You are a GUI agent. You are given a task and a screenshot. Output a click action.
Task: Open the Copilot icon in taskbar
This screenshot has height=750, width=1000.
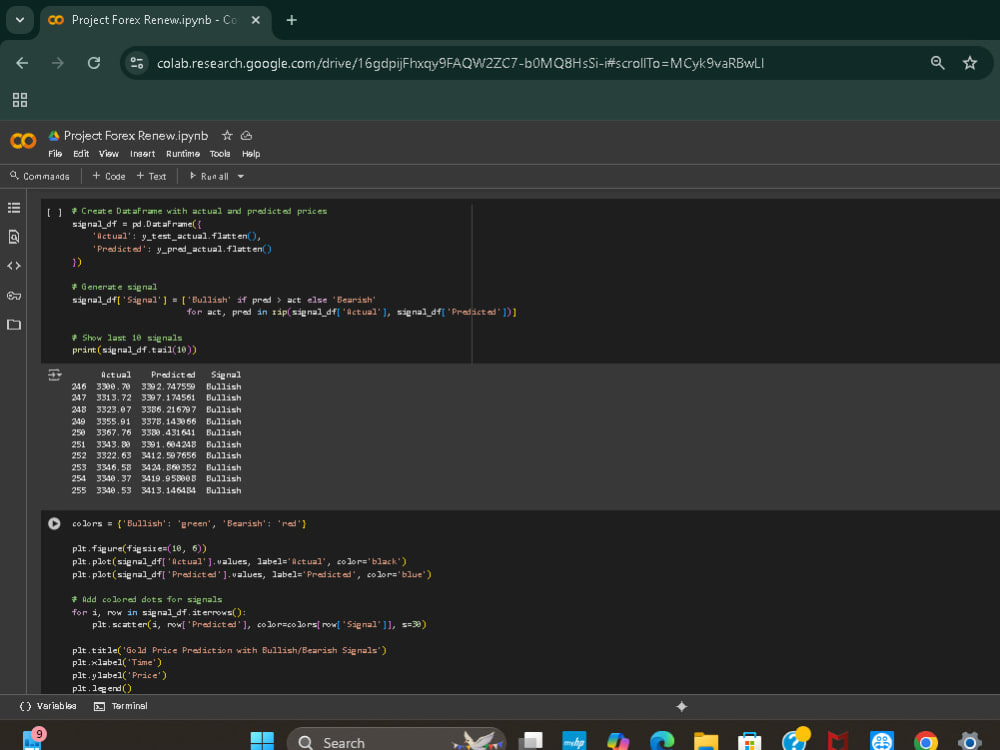tap(618, 742)
